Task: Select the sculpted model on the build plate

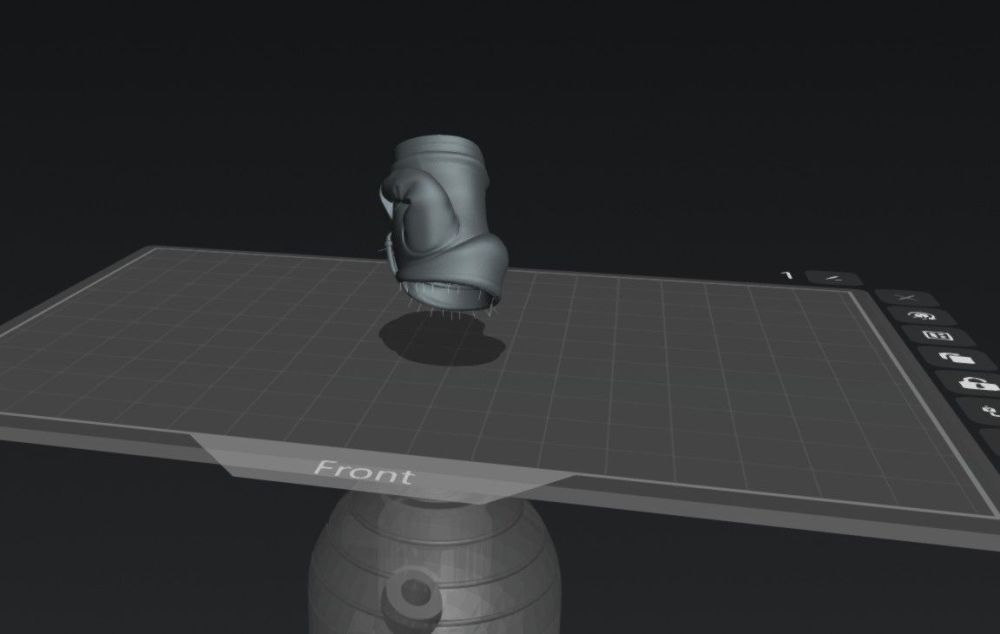Action: 445,215
